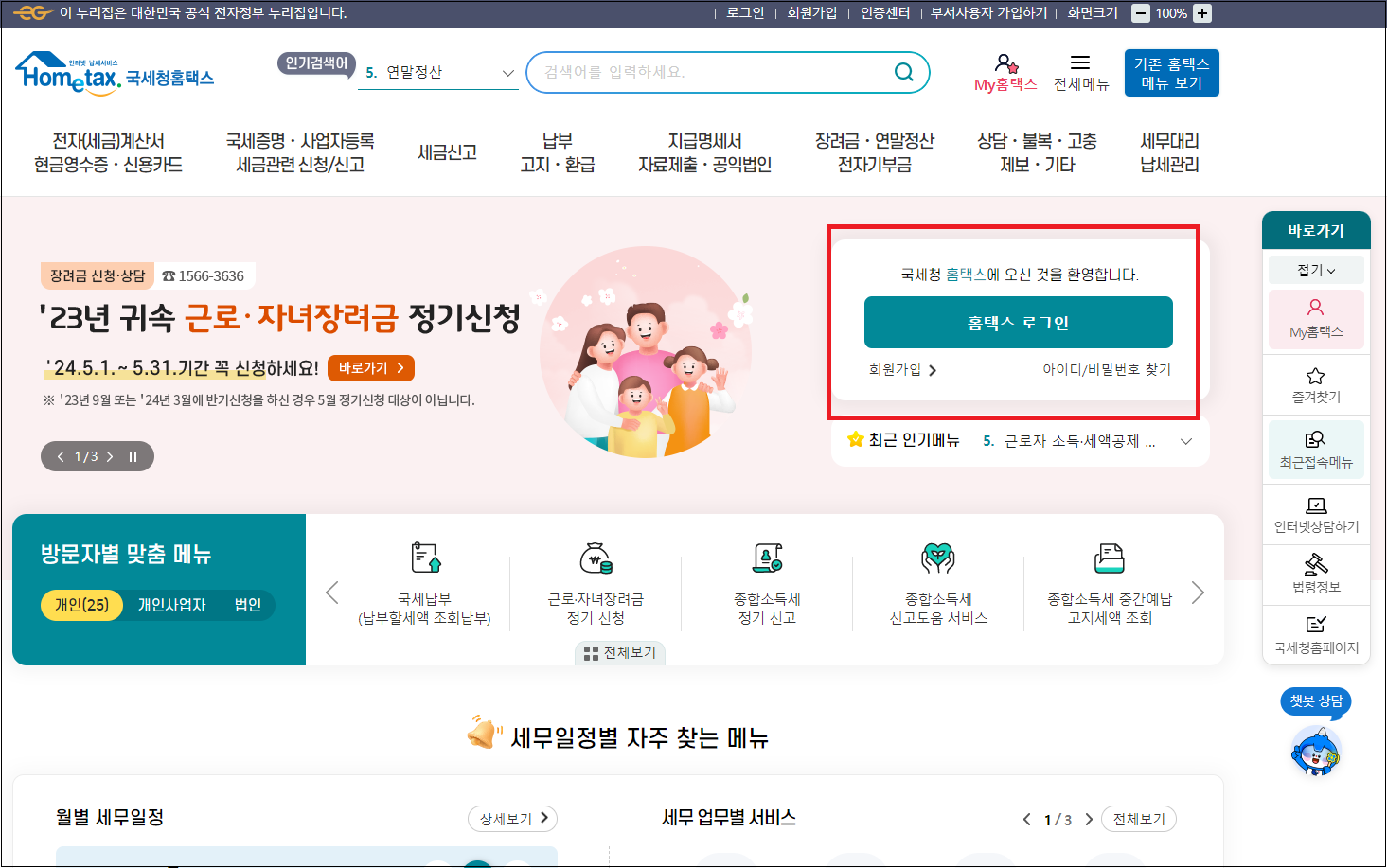Viewport: 1387px width, 868px height.
Task: Open 세무대리 납세관리 menu
Action: 1169,152
